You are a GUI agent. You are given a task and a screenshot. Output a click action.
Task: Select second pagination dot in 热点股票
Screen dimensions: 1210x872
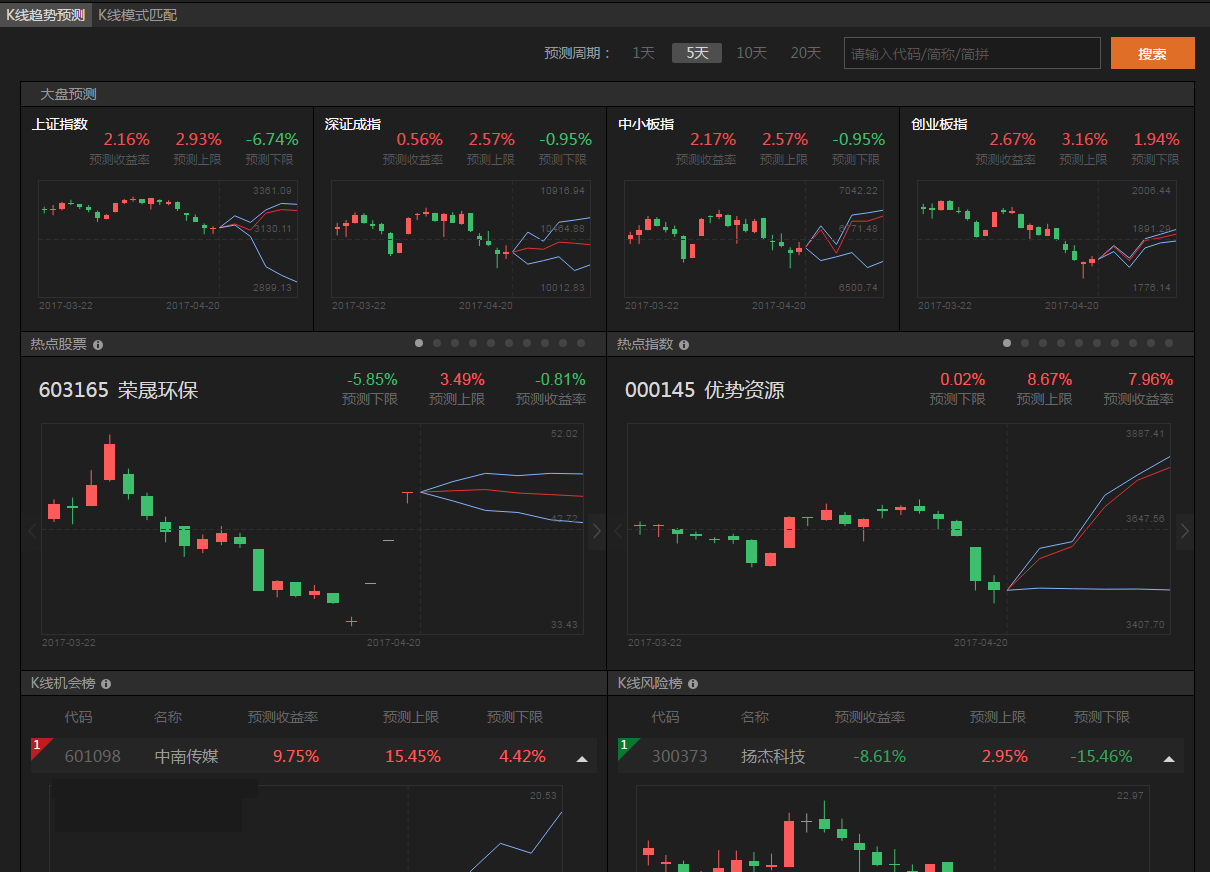point(437,343)
